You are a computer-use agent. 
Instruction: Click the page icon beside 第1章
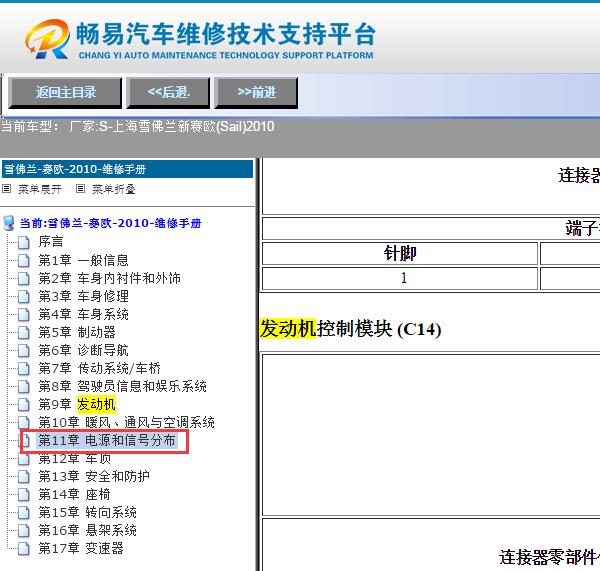(24, 260)
